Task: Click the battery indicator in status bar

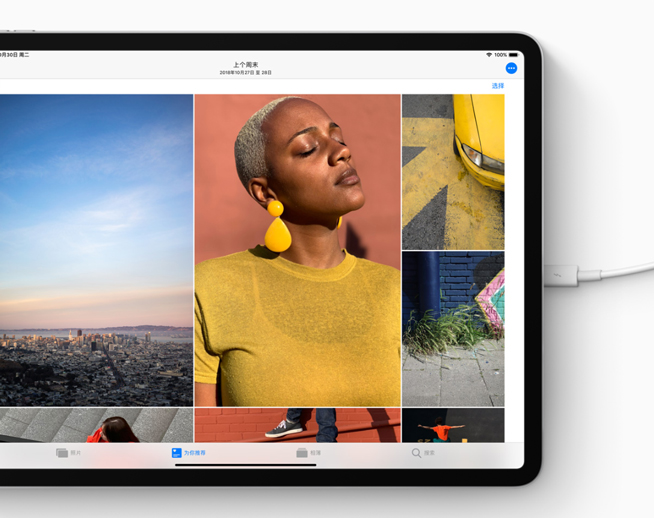Action: (514, 55)
